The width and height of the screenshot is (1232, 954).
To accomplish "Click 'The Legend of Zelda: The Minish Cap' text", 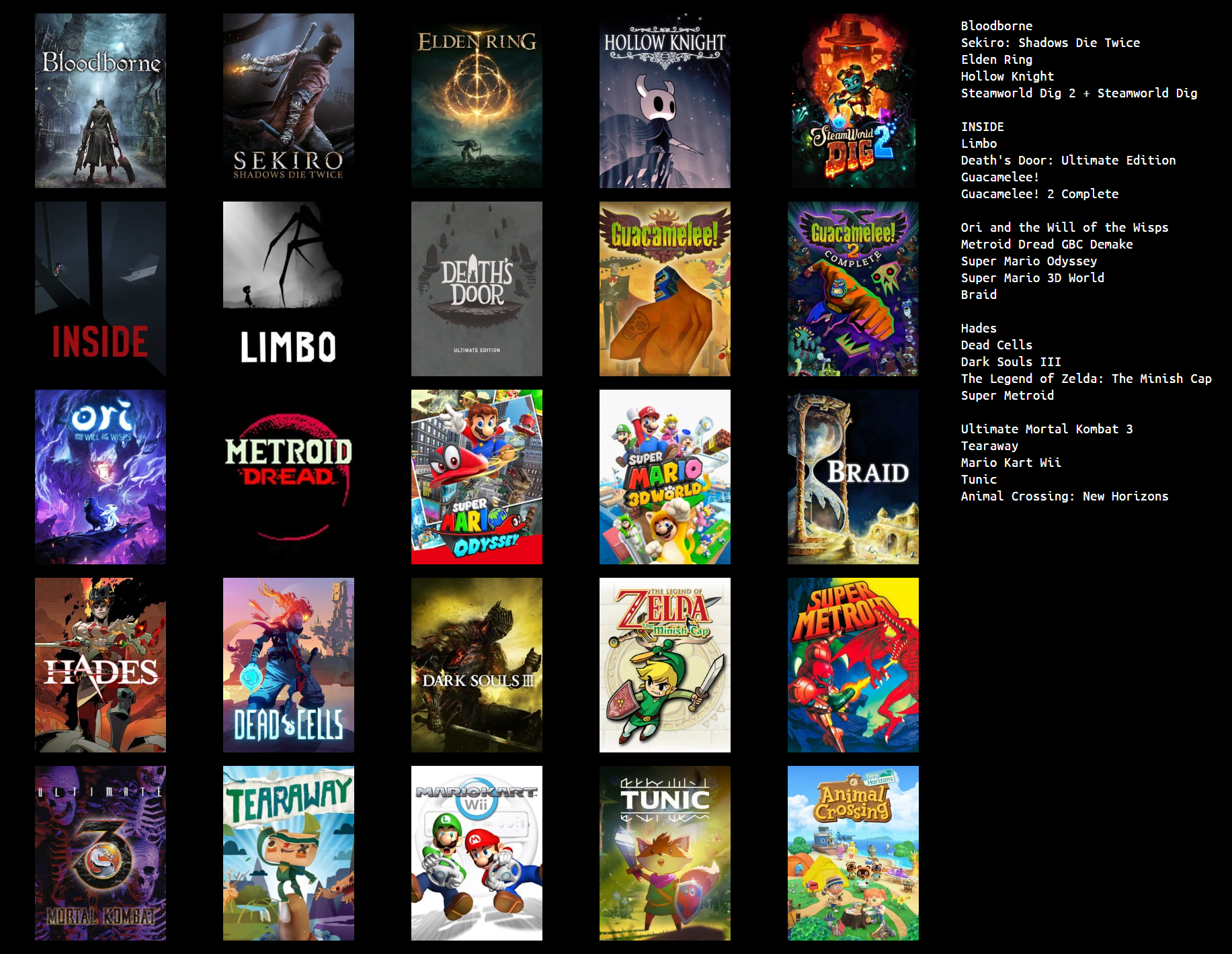I will (1086, 378).
